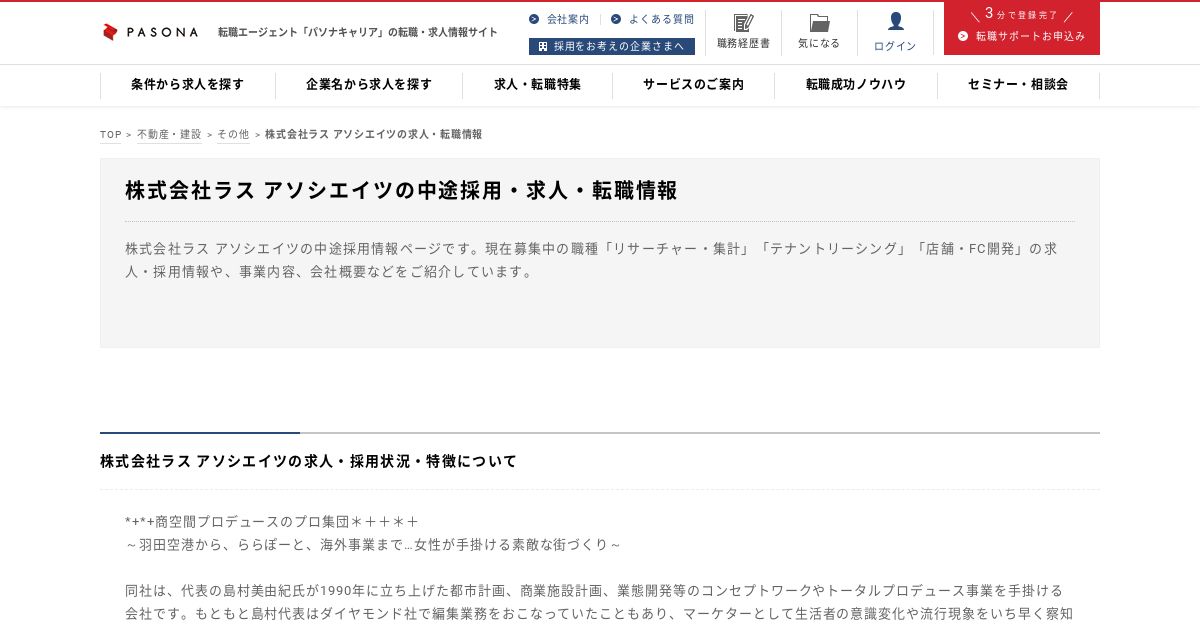Open 転職成功ノウハウ menu
1200x630 pixels.
856,85
